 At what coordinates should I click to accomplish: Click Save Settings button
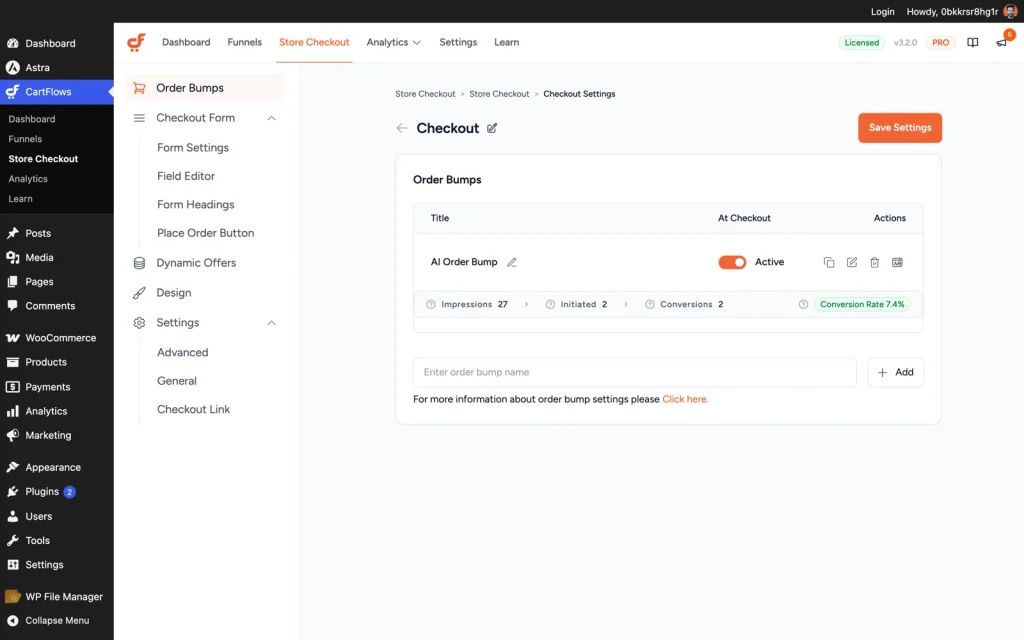click(900, 128)
